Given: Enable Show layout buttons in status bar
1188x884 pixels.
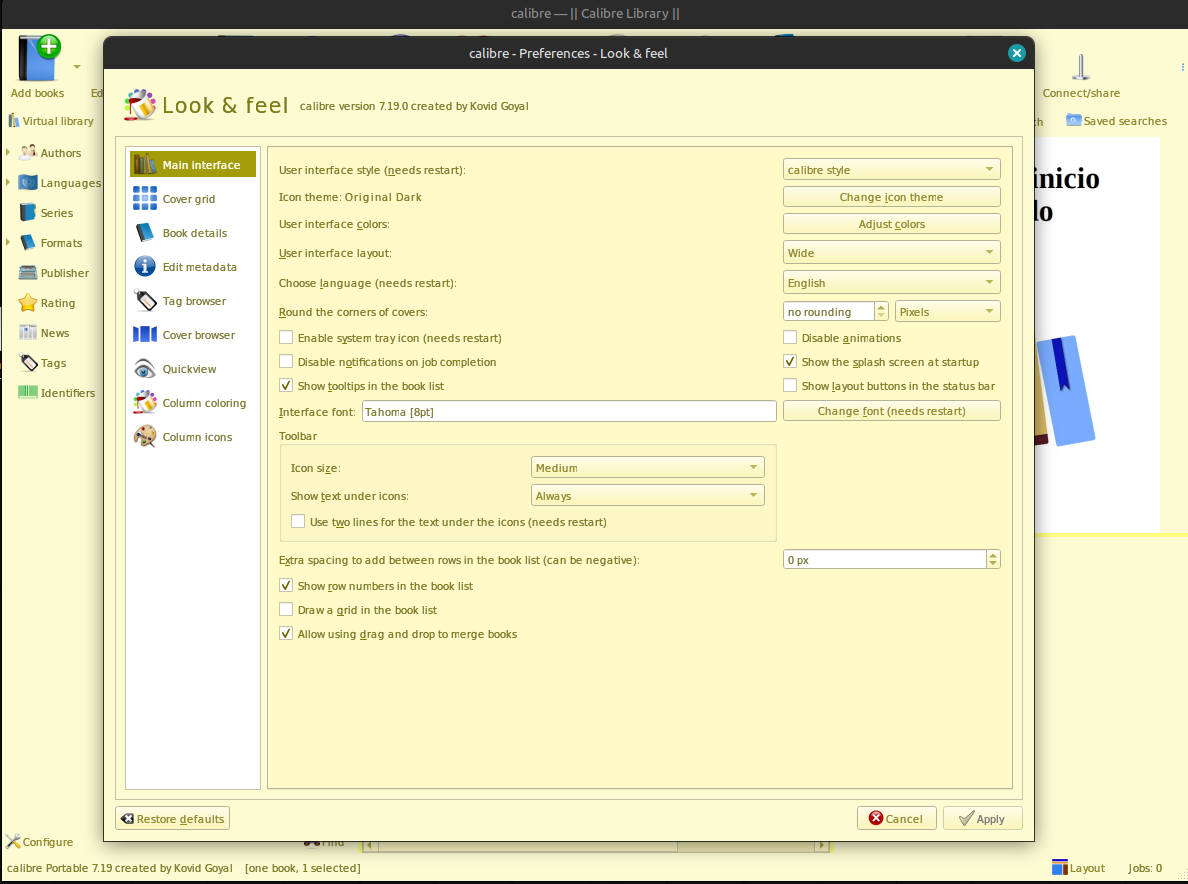Looking at the screenshot, I should pos(790,386).
